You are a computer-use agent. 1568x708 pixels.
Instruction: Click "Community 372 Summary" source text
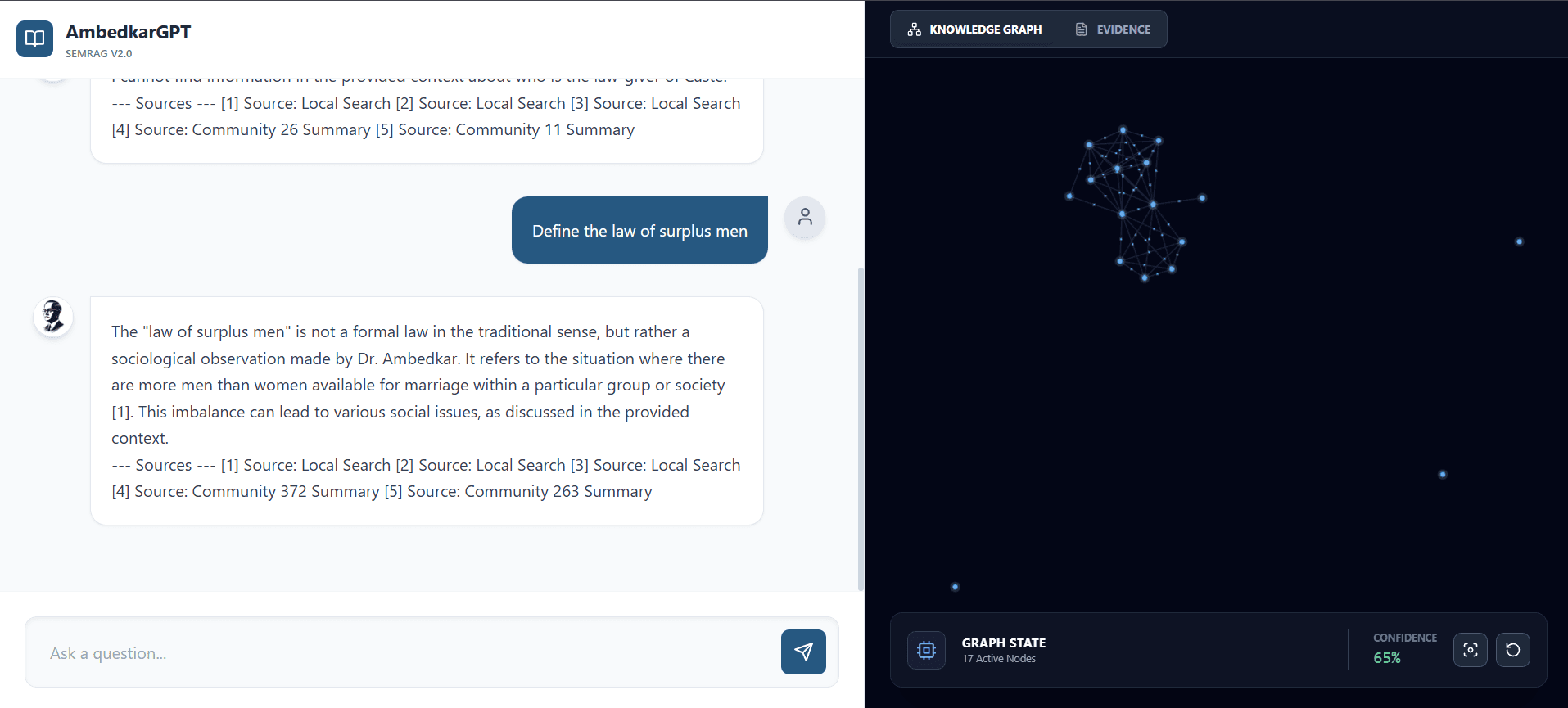(x=286, y=491)
